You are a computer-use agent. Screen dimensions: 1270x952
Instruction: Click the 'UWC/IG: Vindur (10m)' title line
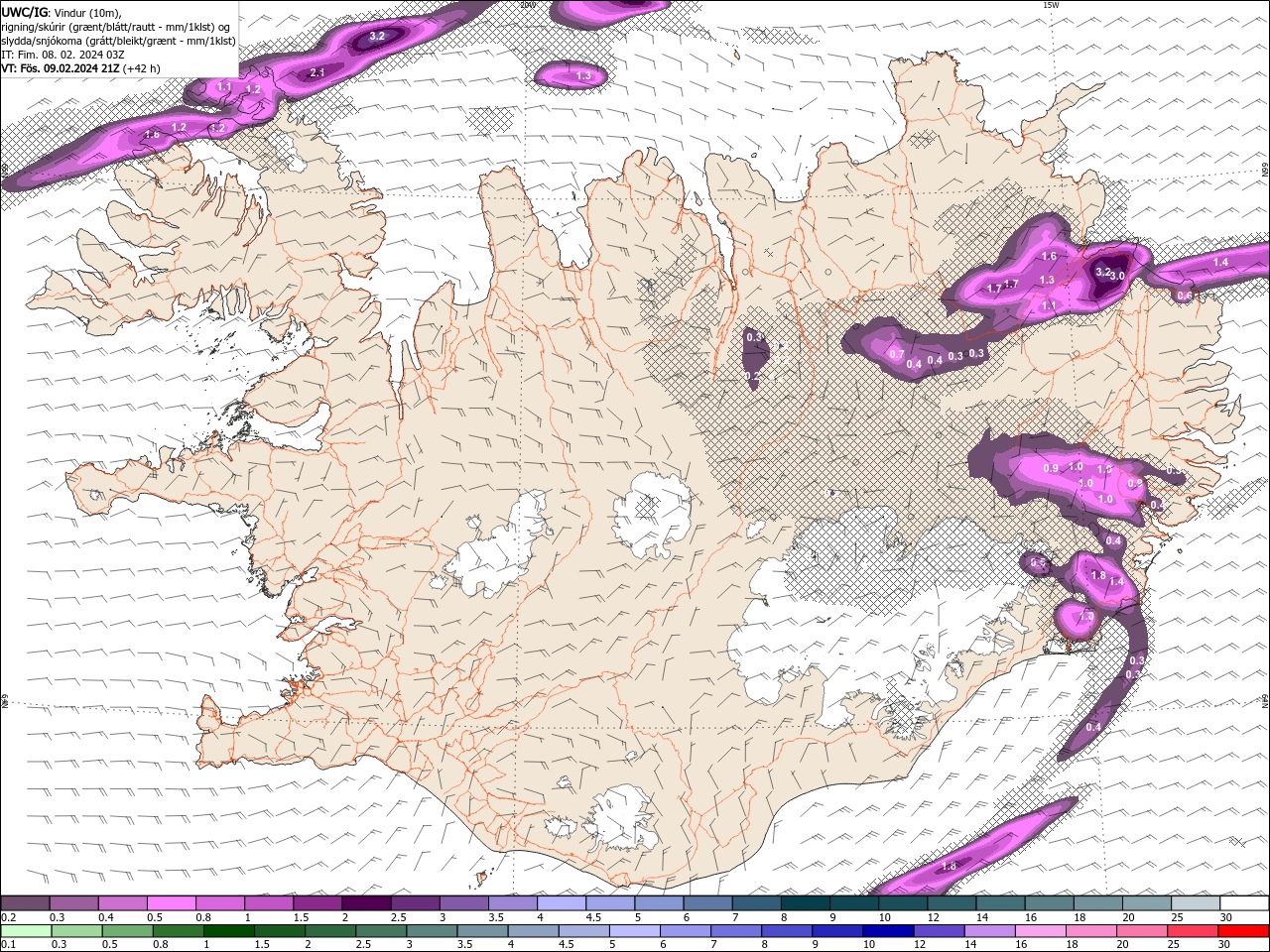click(x=63, y=12)
